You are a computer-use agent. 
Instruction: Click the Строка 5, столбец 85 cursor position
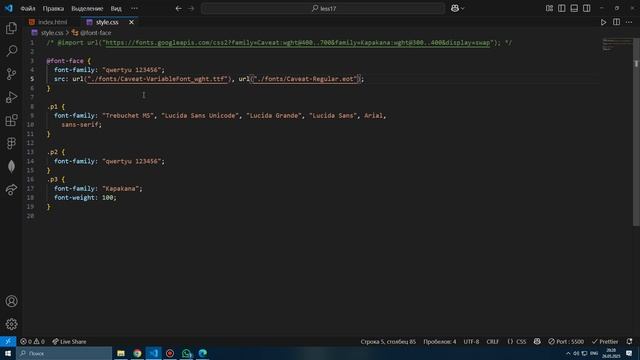tap(388, 342)
